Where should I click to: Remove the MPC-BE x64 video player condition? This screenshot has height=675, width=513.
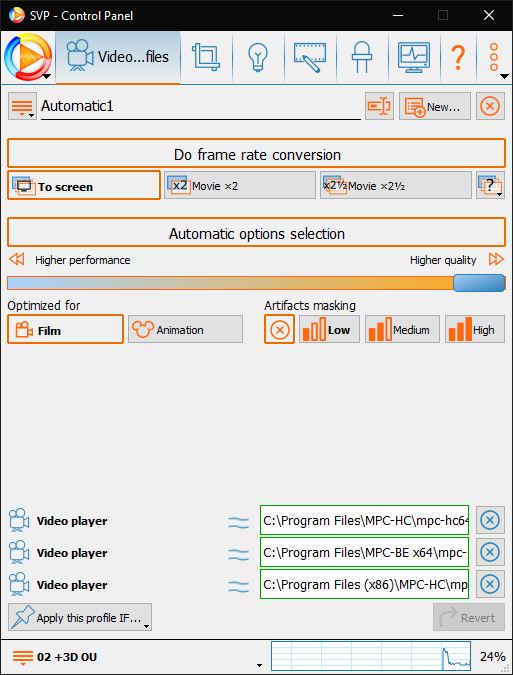(x=490, y=552)
